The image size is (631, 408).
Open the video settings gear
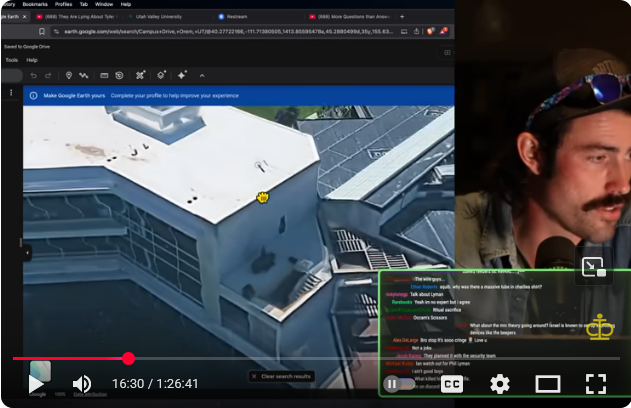click(x=499, y=384)
